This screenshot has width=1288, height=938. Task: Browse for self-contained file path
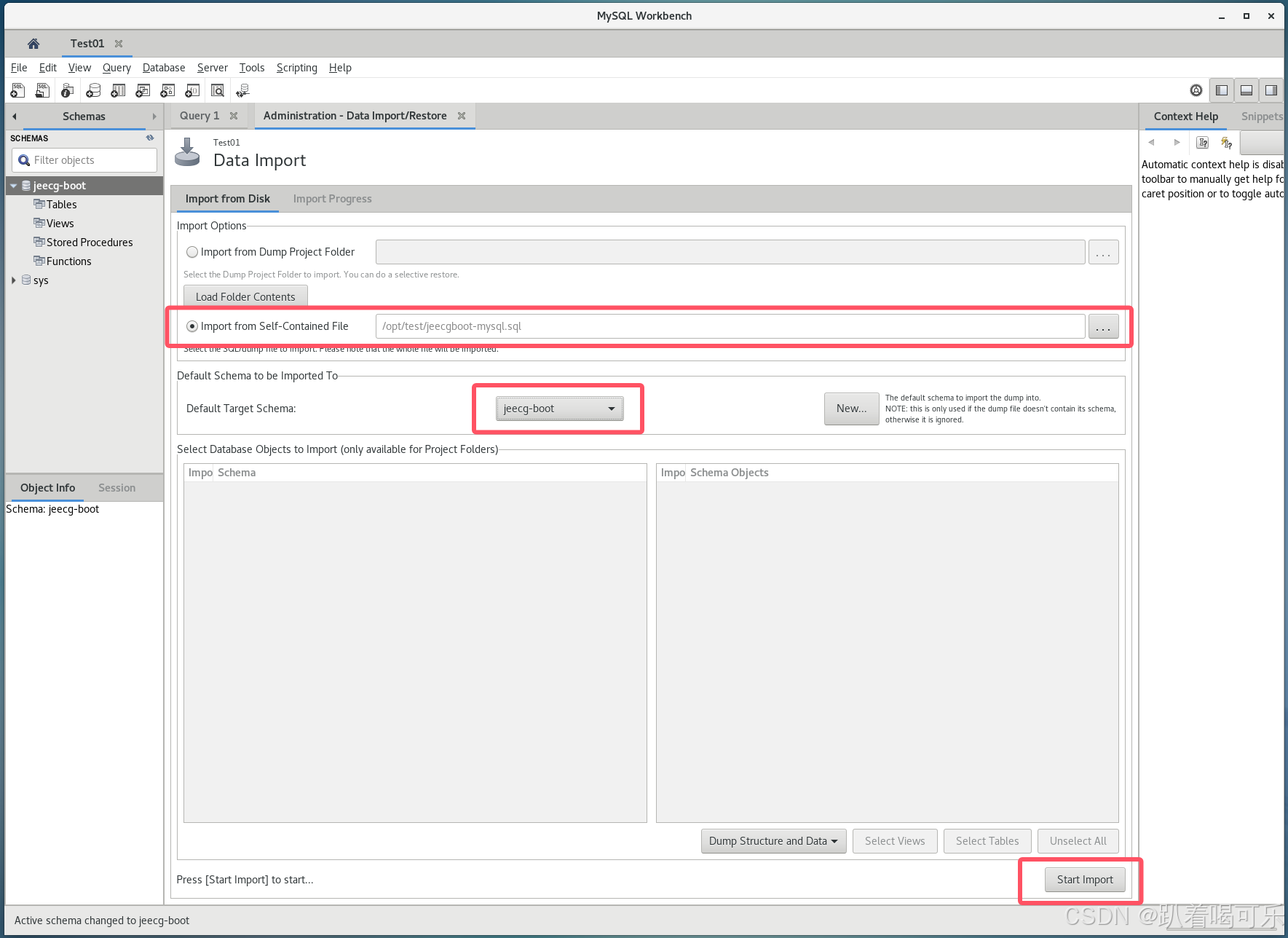point(1103,326)
